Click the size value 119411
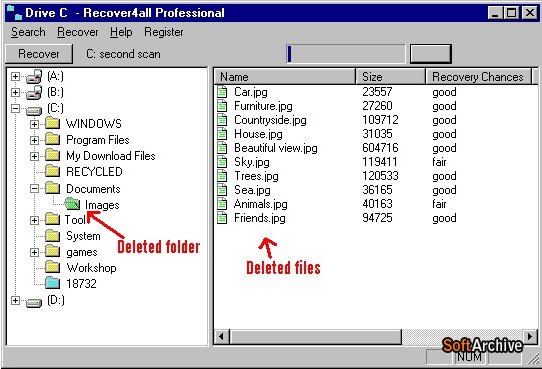The image size is (542, 369). click(x=380, y=162)
